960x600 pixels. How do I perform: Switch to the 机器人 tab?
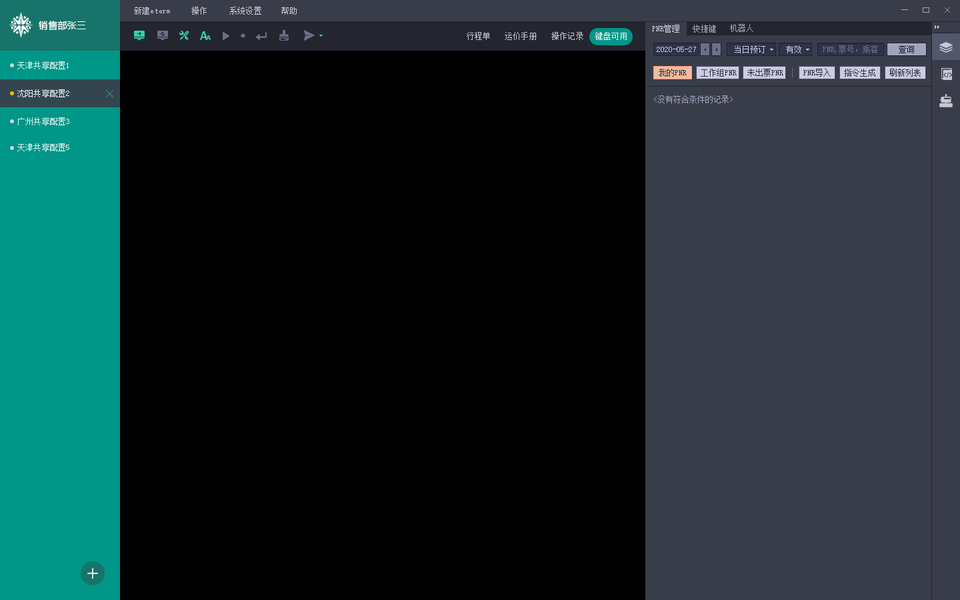[x=741, y=28]
